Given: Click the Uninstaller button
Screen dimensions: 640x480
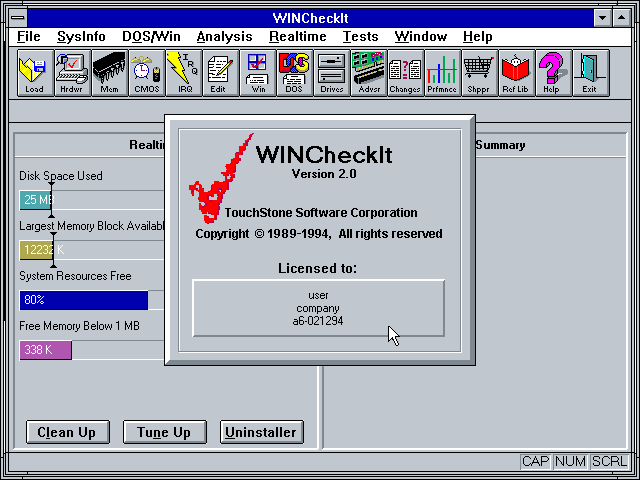Looking at the screenshot, I should pos(262,432).
